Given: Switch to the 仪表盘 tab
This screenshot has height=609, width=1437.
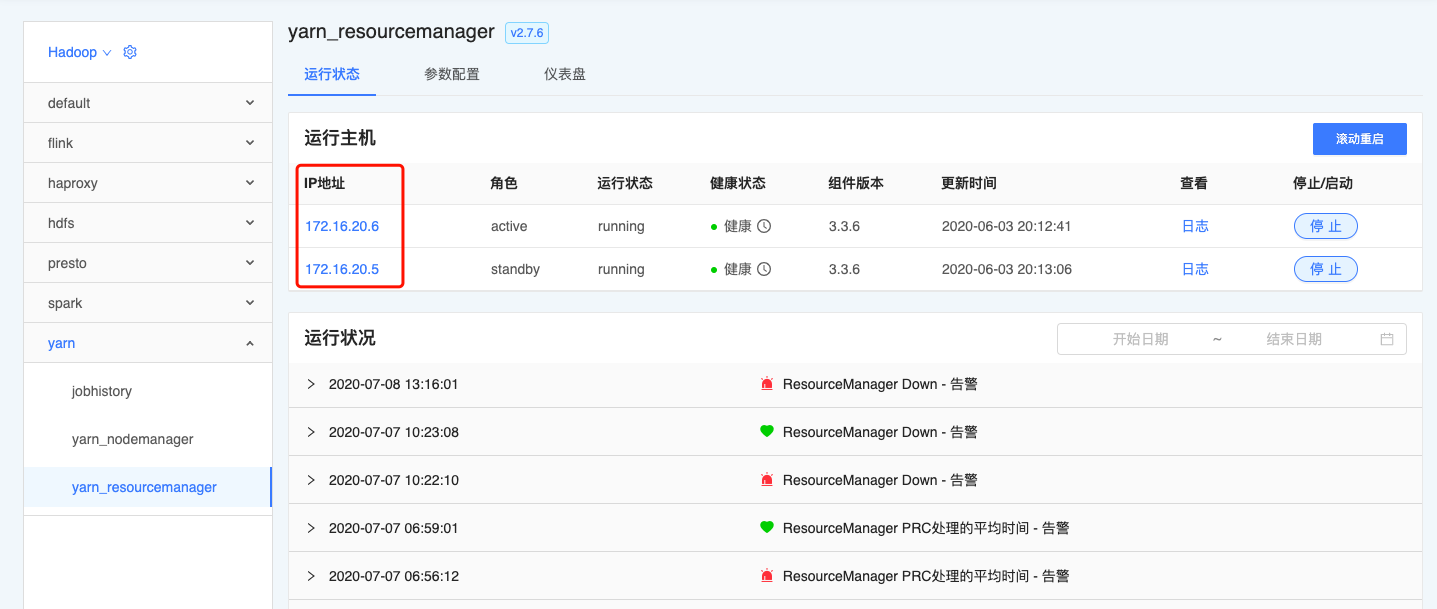Looking at the screenshot, I should click(x=564, y=74).
